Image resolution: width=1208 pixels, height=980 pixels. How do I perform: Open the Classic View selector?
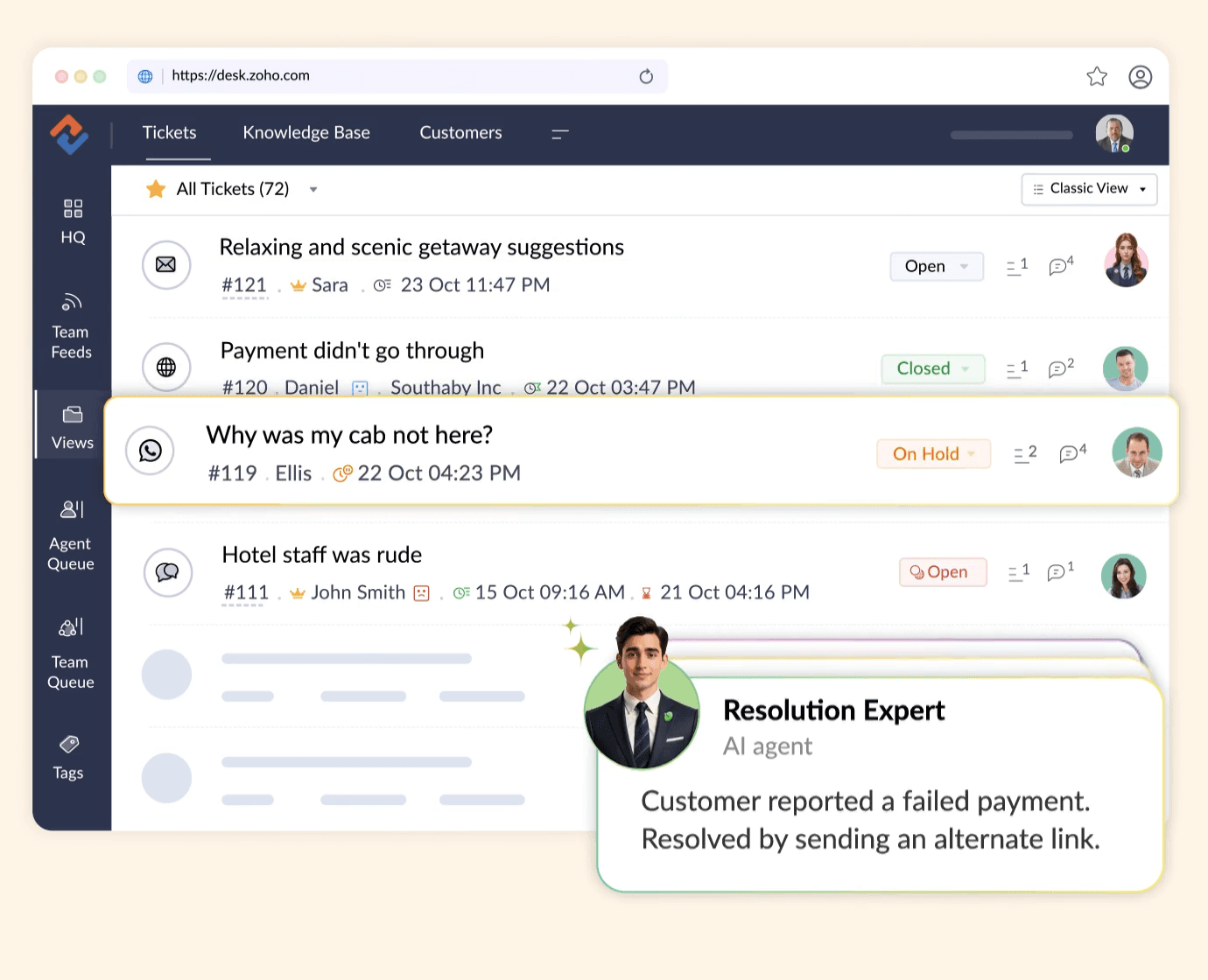click(x=1088, y=188)
